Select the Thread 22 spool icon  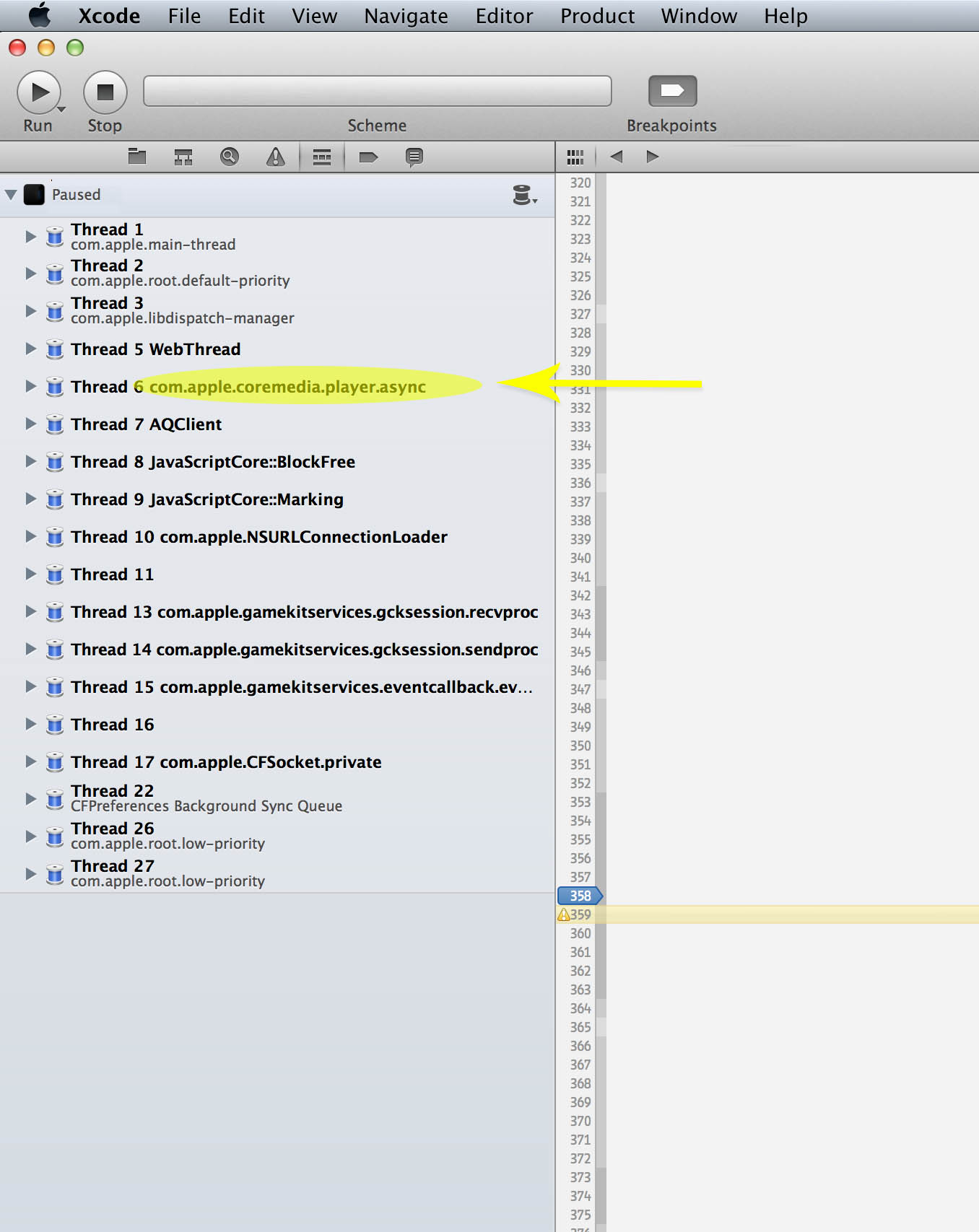[55, 799]
